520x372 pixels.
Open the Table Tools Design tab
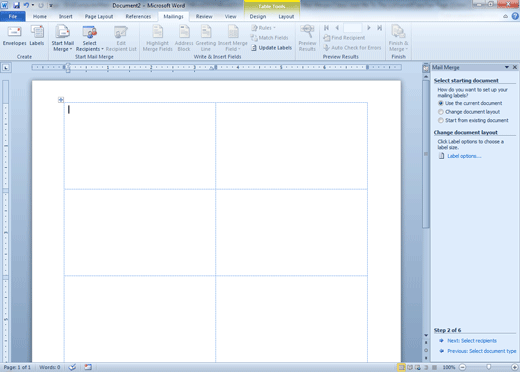click(258, 16)
